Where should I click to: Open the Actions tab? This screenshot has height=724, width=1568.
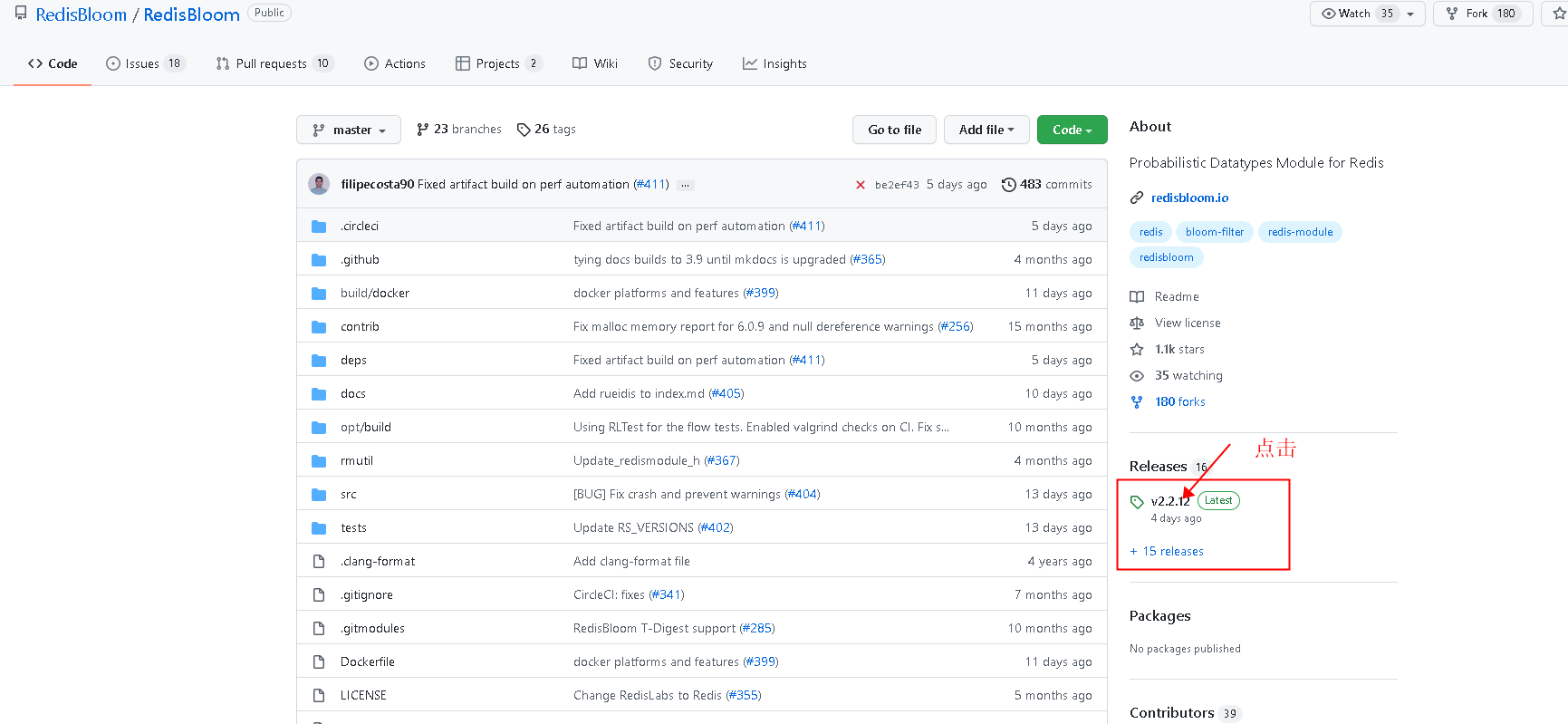[x=395, y=63]
